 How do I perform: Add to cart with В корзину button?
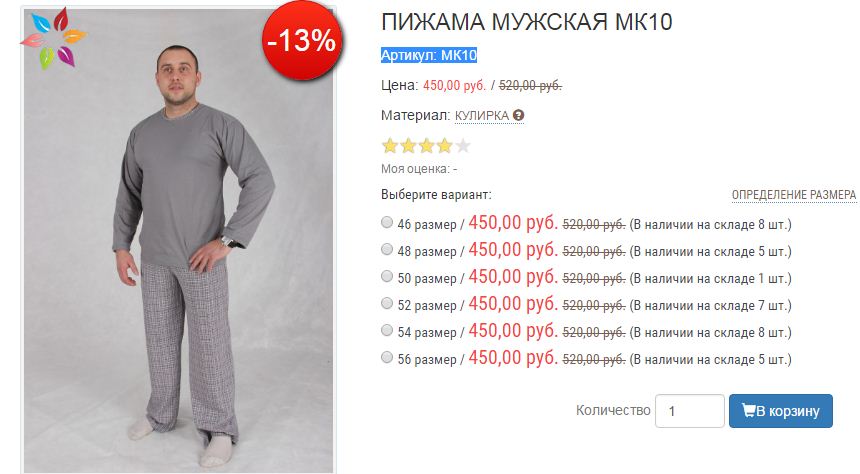780,411
